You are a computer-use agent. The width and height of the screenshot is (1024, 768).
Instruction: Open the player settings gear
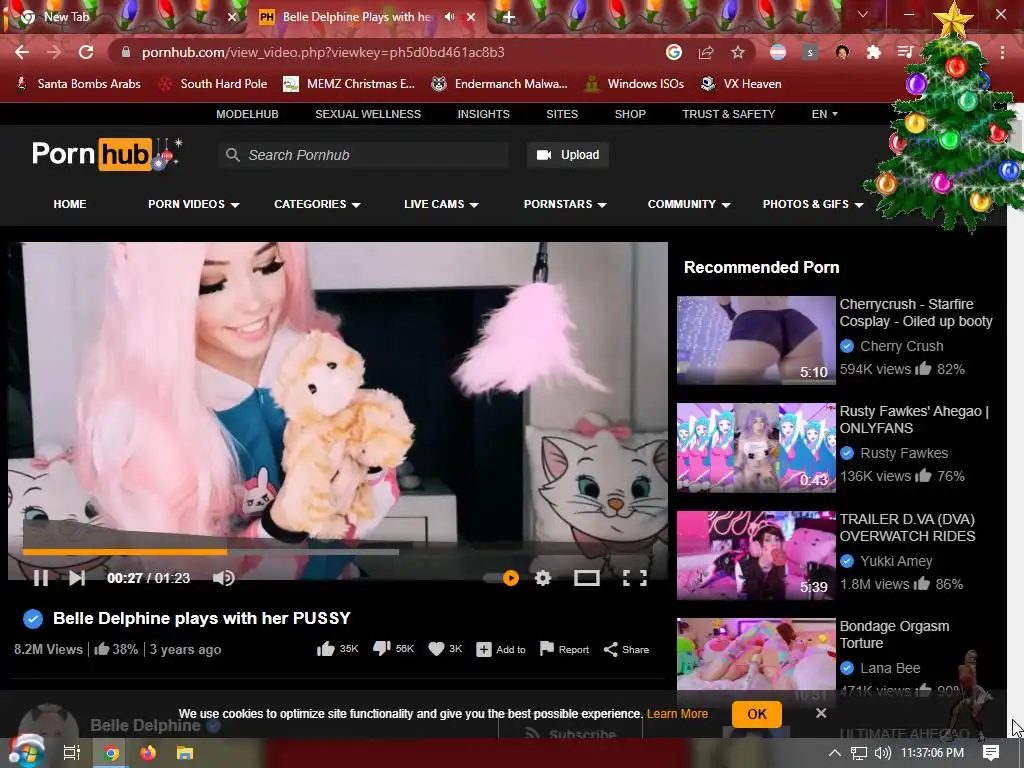click(543, 578)
